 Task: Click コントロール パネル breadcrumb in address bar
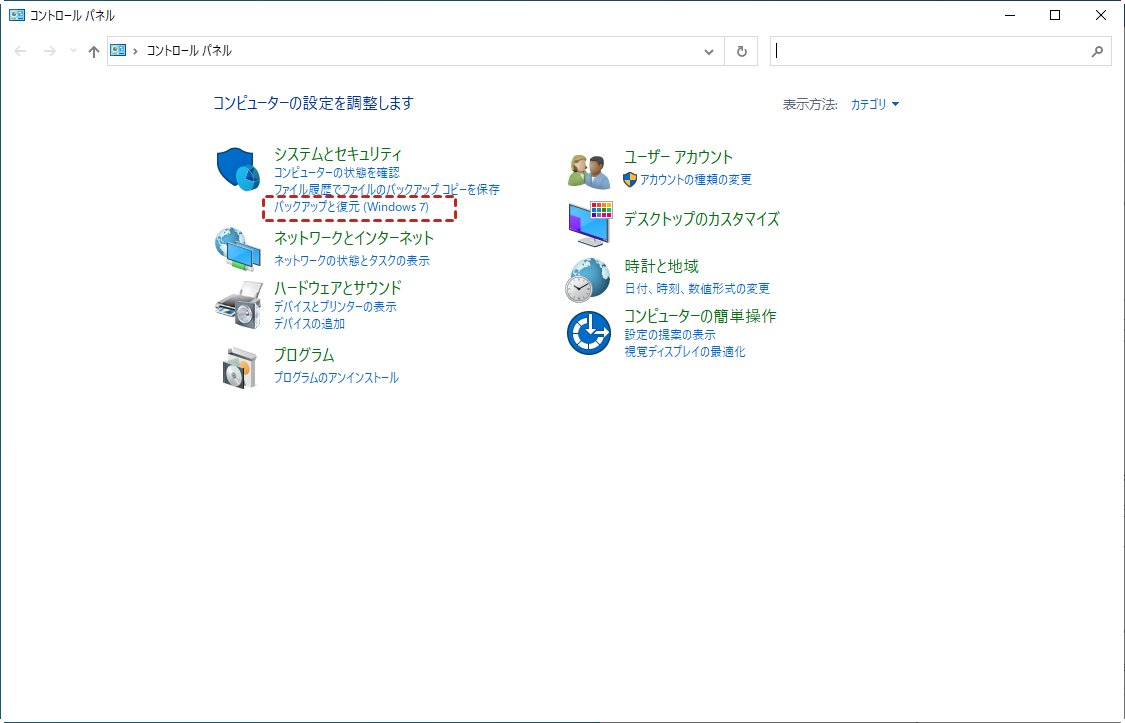pos(189,51)
